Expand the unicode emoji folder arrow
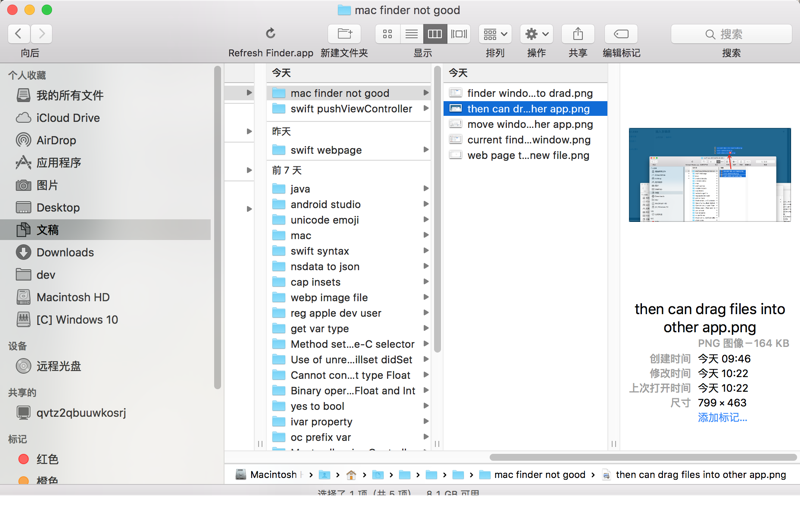 [x=426, y=220]
